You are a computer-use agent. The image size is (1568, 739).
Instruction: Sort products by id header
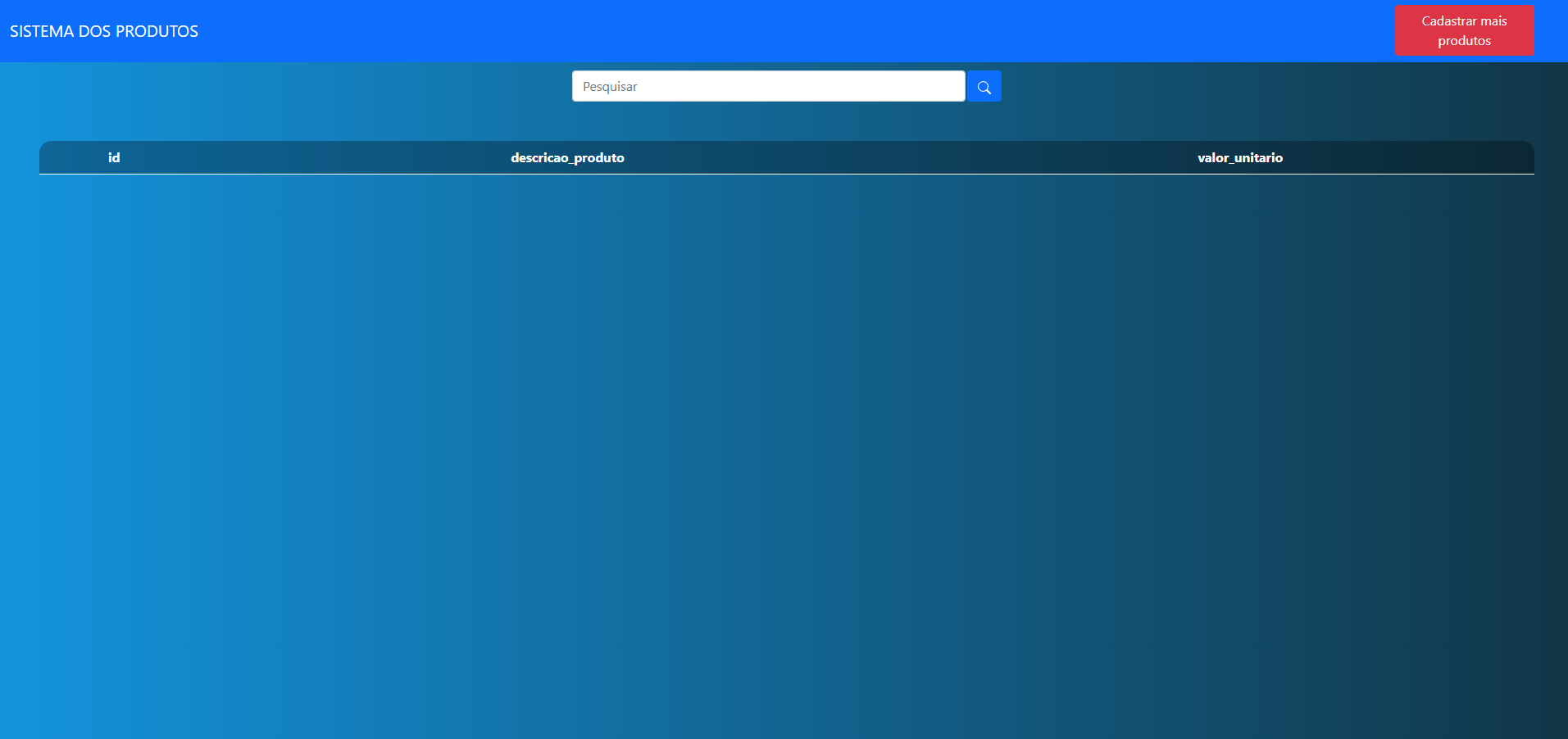coord(114,157)
